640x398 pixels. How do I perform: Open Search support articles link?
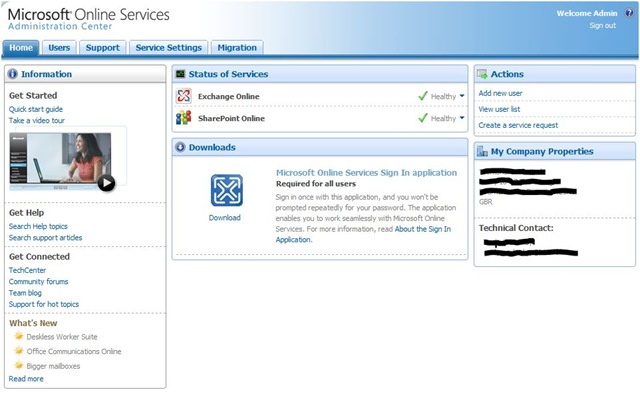coord(45,238)
